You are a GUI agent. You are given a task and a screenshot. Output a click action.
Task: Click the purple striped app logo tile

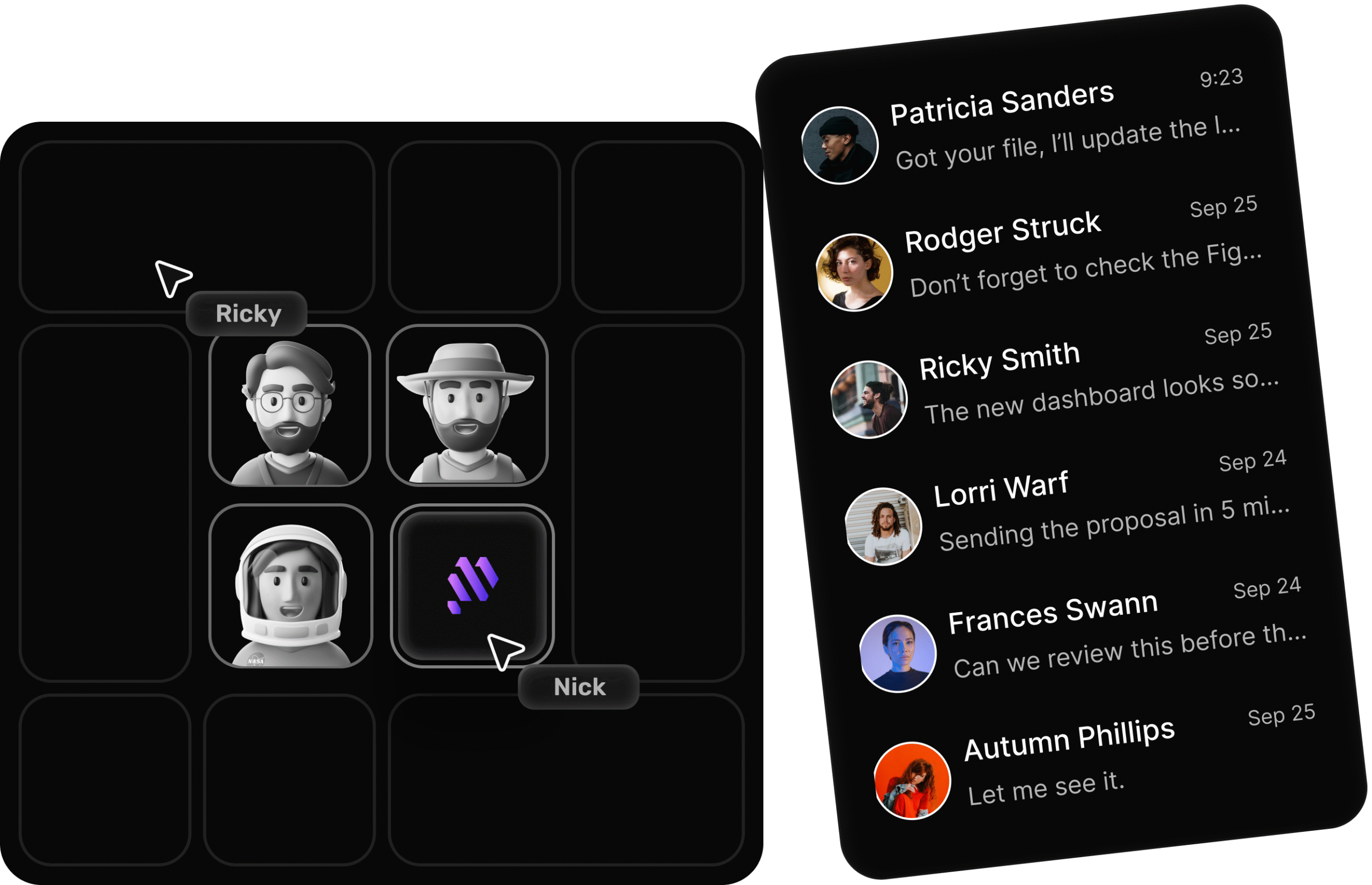tap(472, 585)
